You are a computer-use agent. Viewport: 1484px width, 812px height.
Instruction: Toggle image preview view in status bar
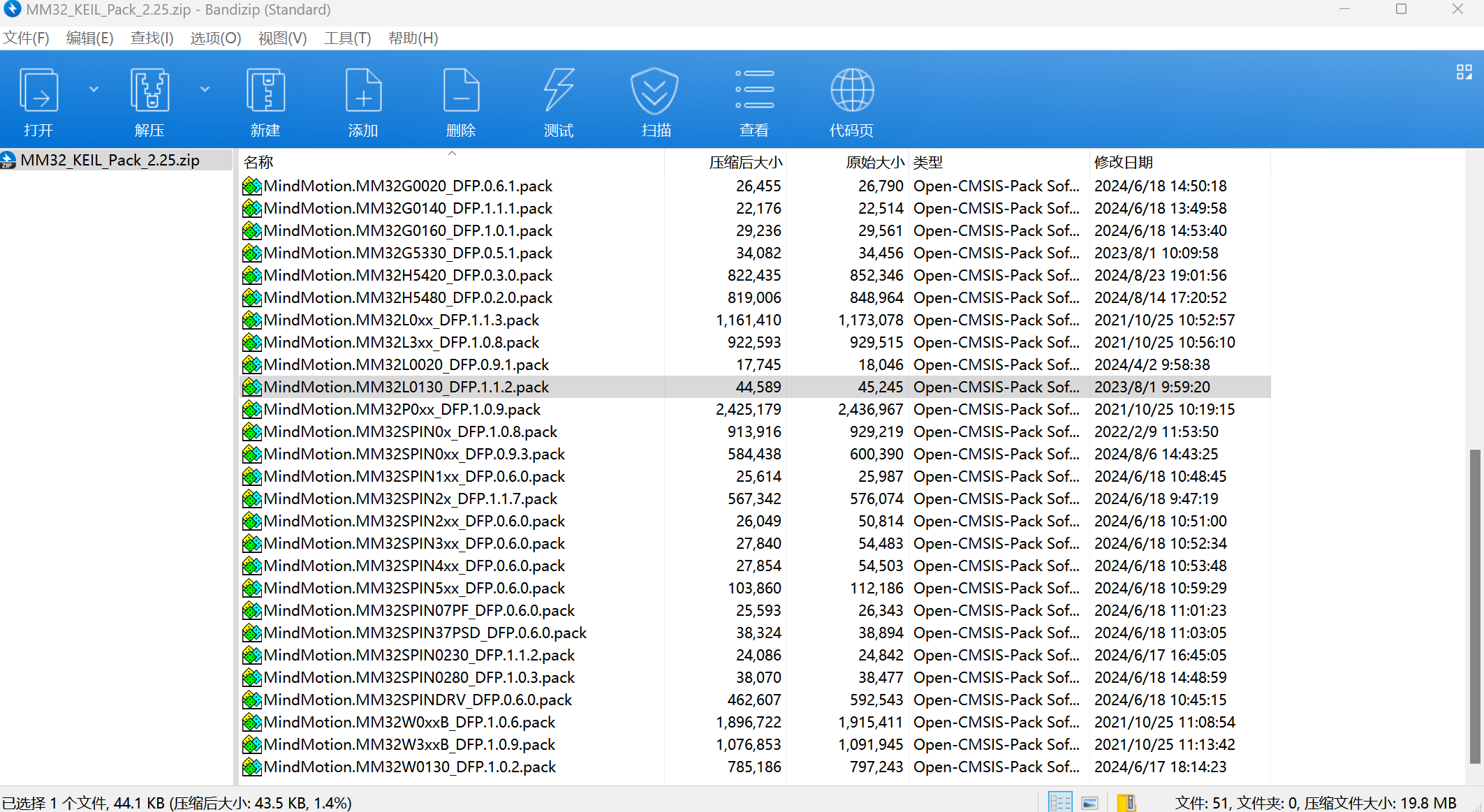tap(1089, 802)
